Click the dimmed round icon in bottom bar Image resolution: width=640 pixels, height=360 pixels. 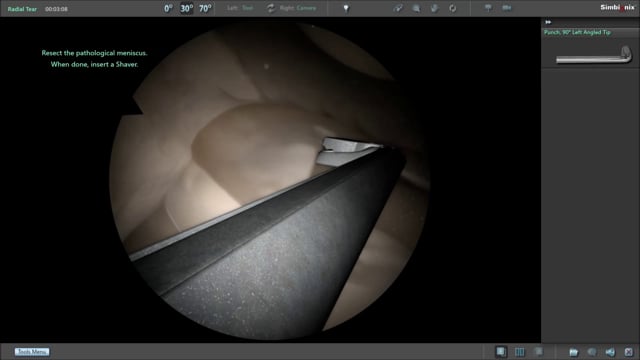click(592, 352)
